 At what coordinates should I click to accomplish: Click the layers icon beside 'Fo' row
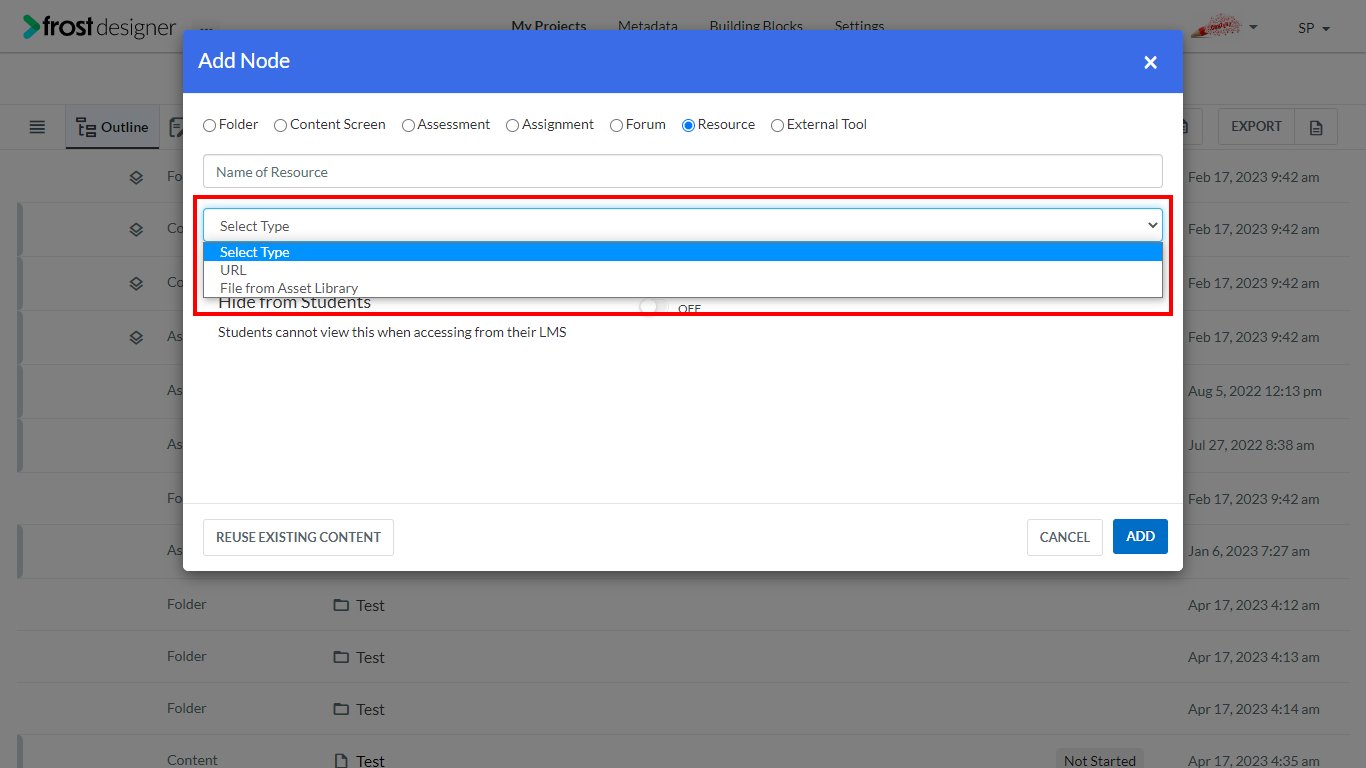[136, 177]
